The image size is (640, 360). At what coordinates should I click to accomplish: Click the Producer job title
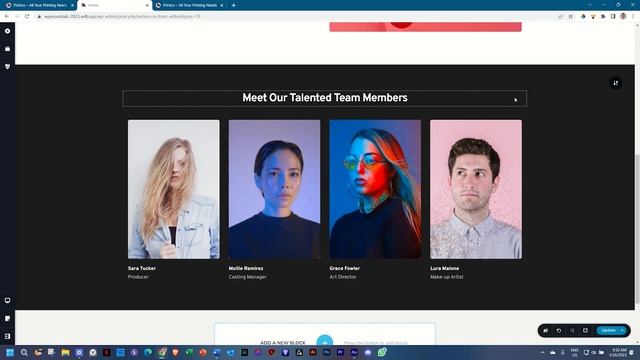pyautogui.click(x=138, y=277)
